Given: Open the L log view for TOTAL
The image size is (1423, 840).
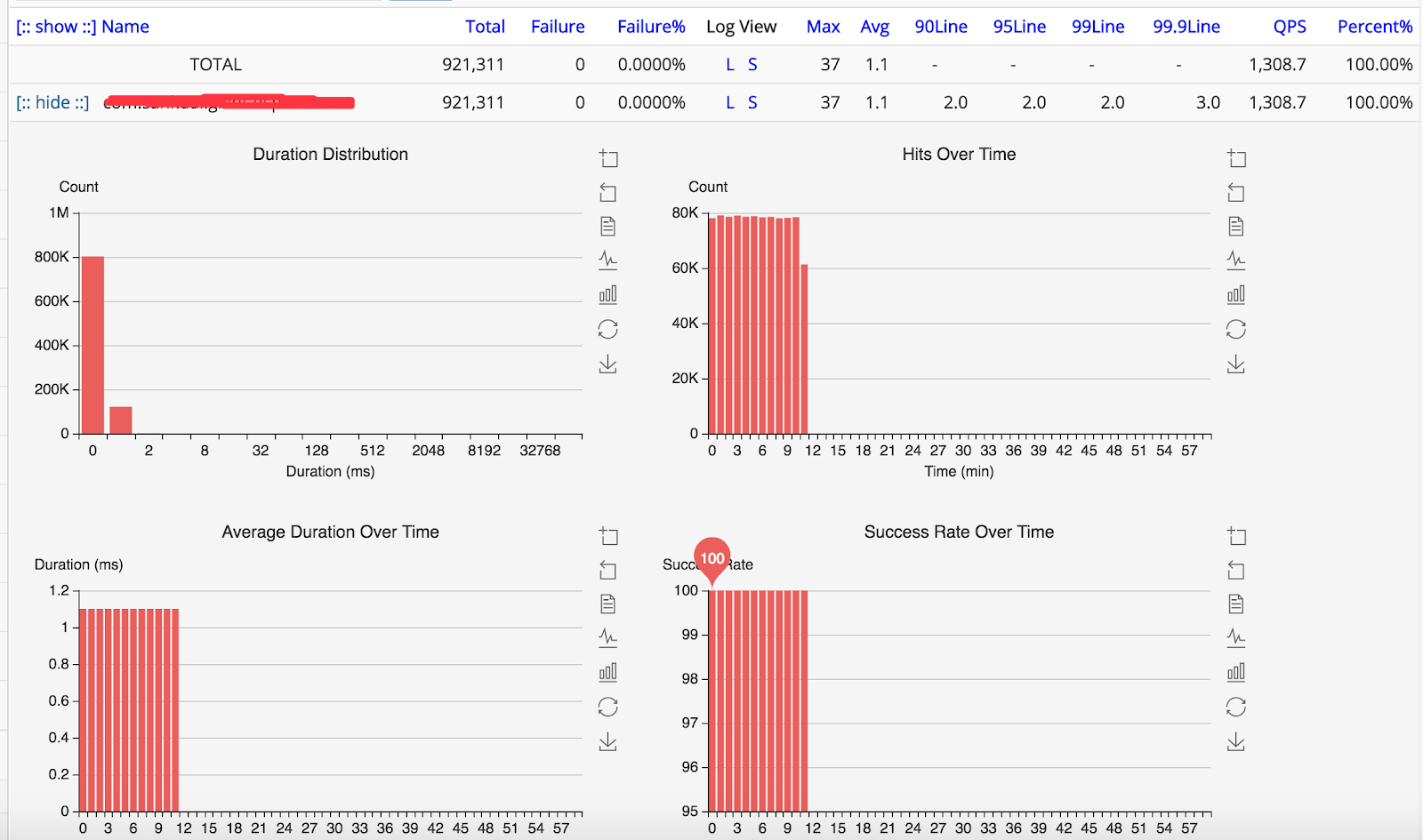Looking at the screenshot, I should 730,65.
